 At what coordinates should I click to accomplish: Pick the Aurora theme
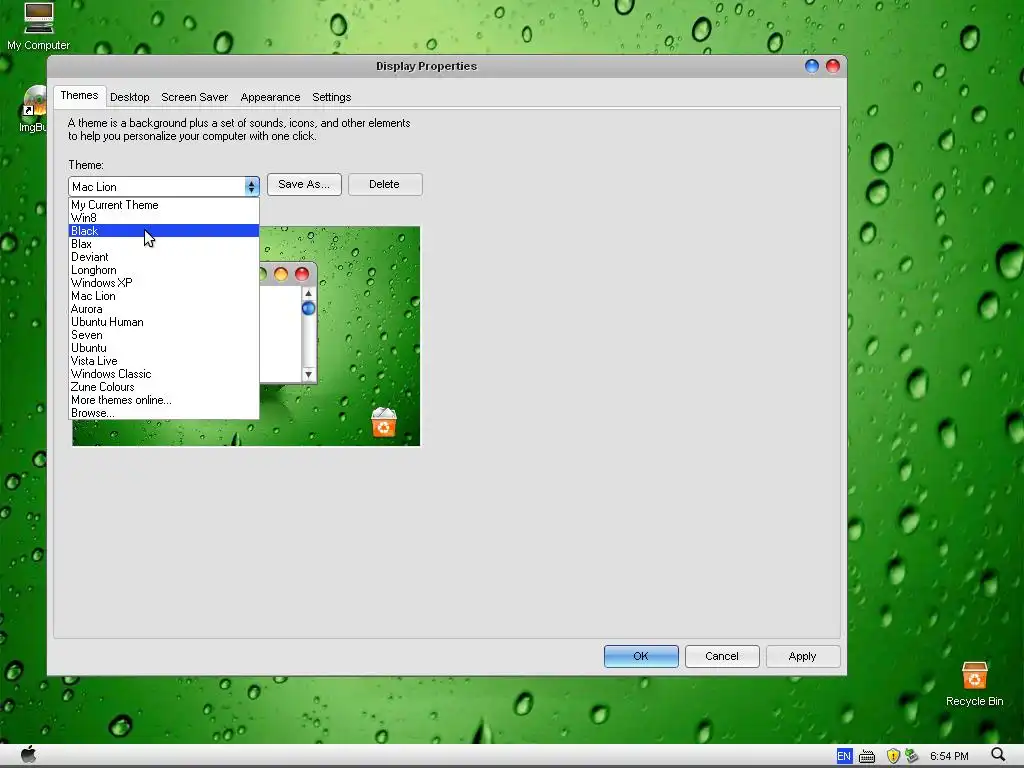pyautogui.click(x=164, y=309)
